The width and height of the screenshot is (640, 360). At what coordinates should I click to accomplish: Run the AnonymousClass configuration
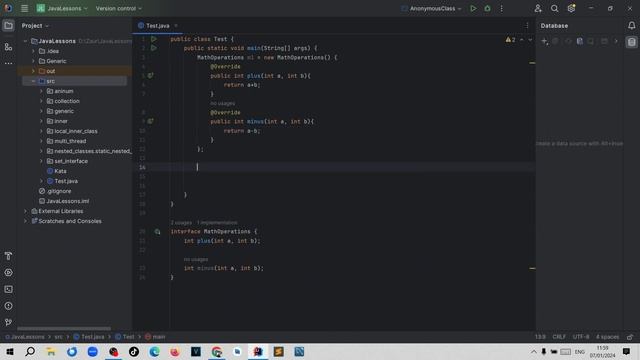click(473, 8)
